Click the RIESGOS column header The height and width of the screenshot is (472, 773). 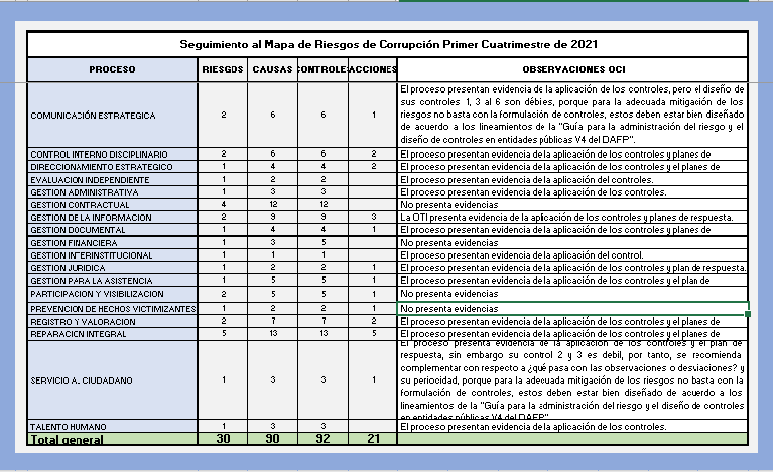pyautogui.click(x=223, y=70)
